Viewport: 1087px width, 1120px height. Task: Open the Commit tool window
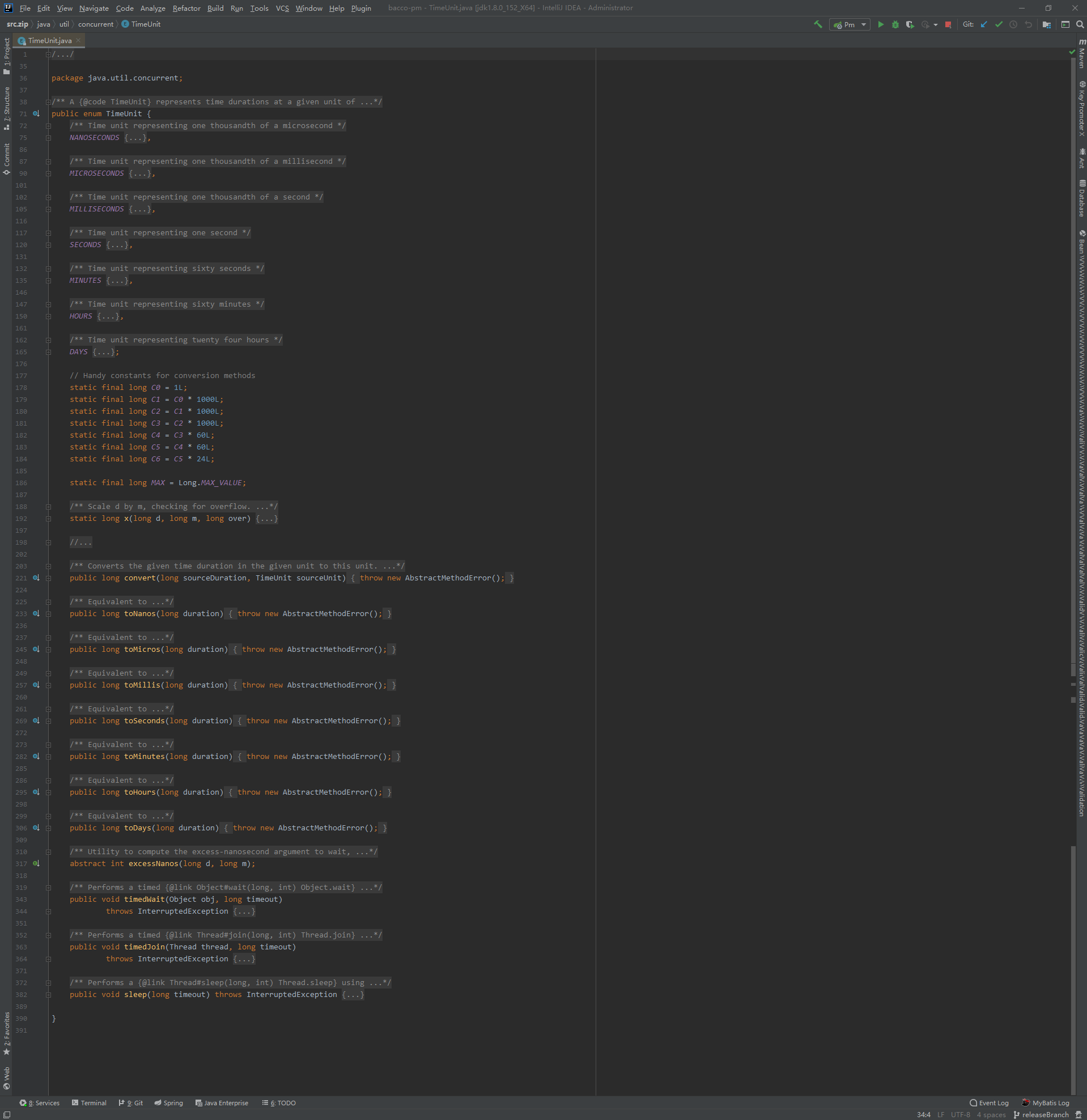[x=6, y=158]
